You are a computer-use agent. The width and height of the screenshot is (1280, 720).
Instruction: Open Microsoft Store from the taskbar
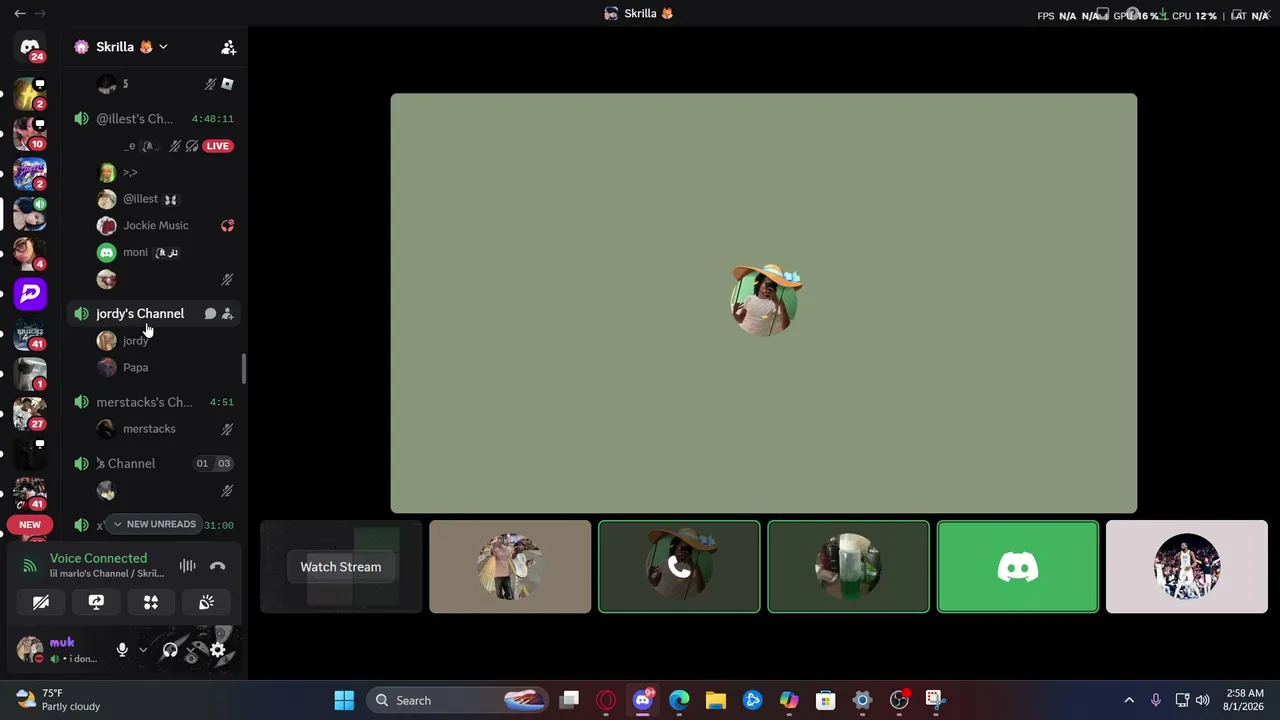[825, 700]
